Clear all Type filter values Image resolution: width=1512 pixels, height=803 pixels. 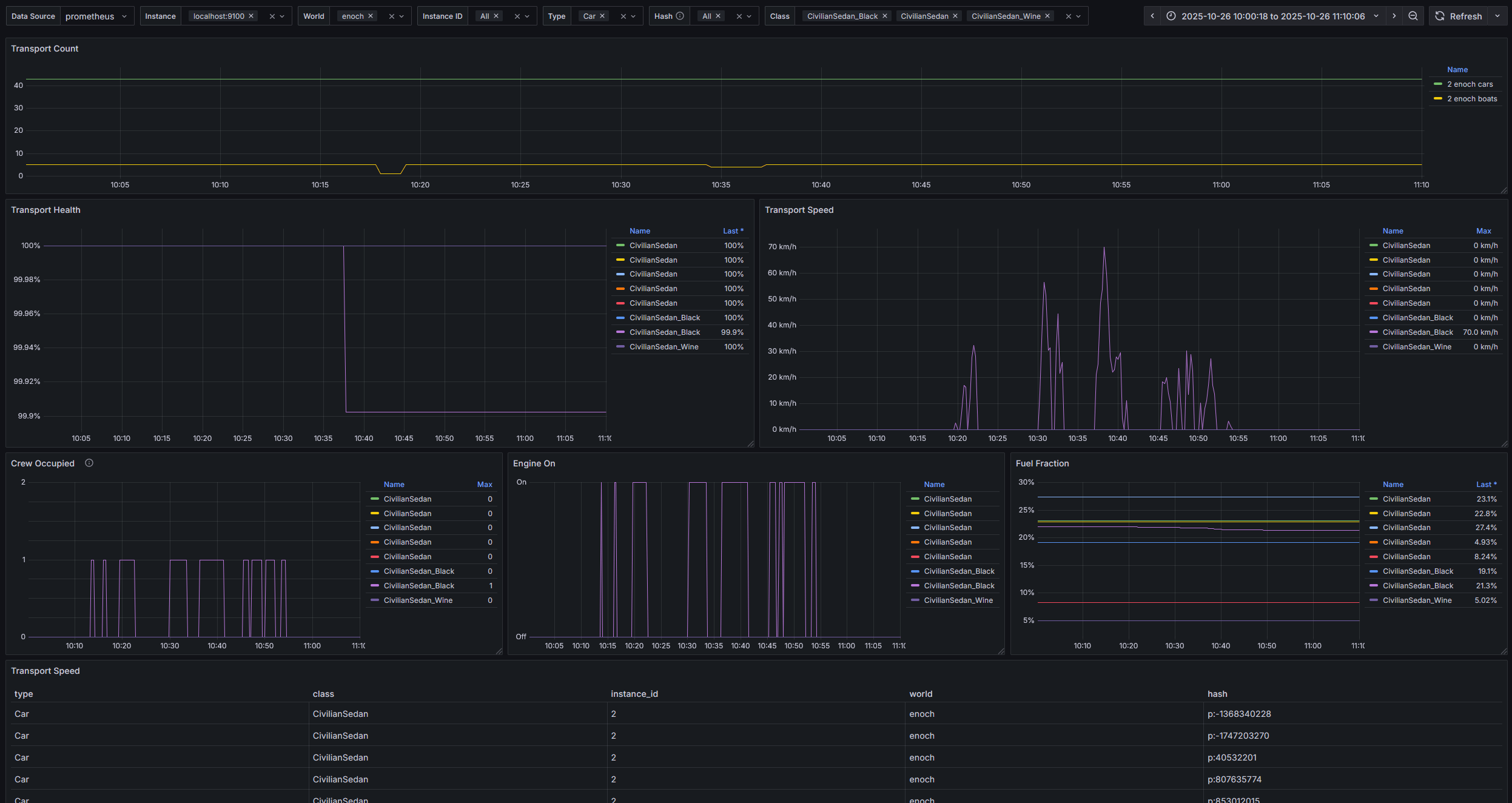click(623, 16)
